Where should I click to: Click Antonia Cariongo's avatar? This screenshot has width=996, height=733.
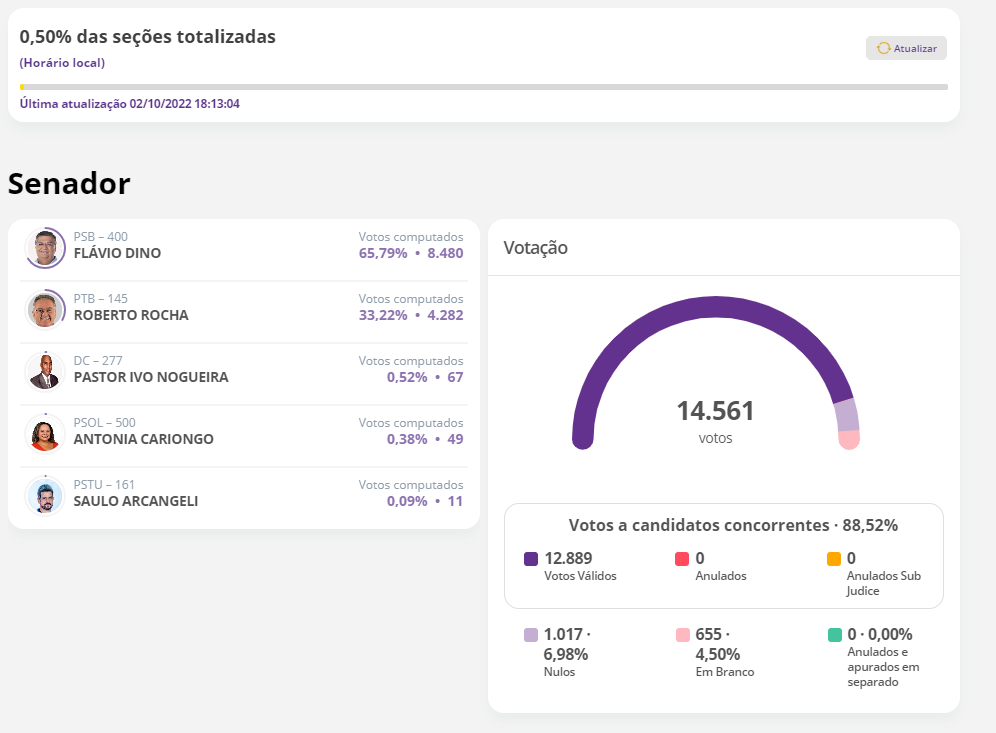click(x=45, y=435)
